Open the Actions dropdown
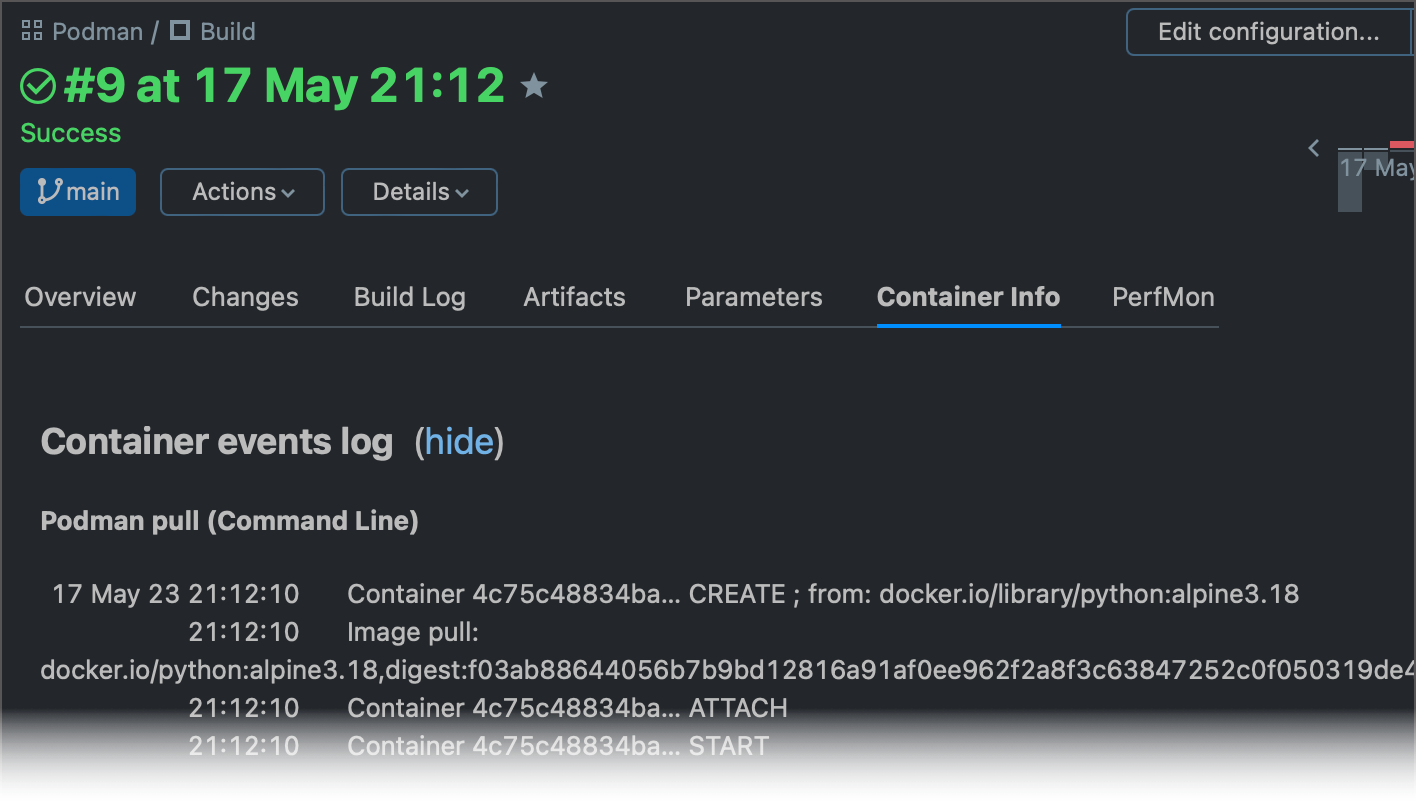Viewport: 1416px width, 808px height. (x=242, y=192)
